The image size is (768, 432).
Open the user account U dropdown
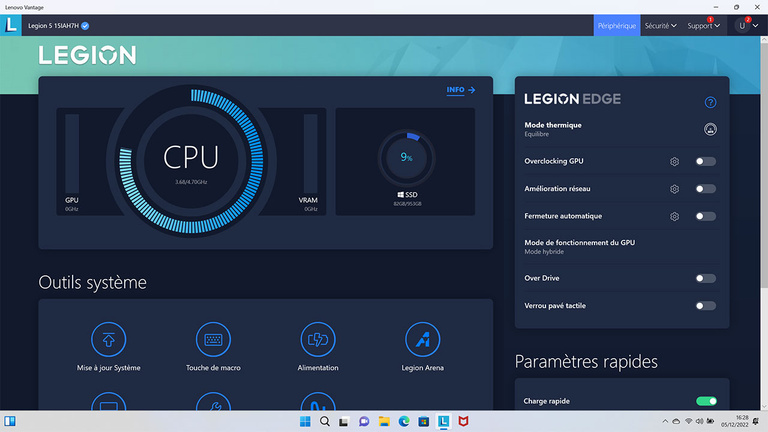[x=747, y=25]
